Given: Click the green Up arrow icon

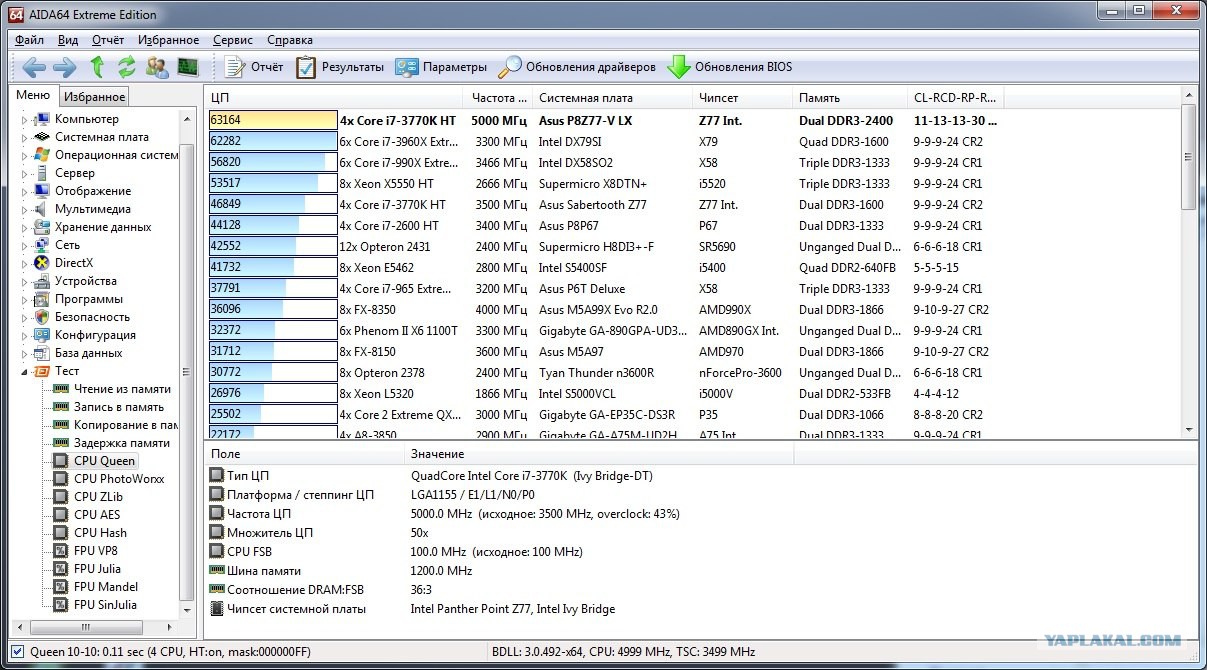Looking at the screenshot, I should 97,67.
